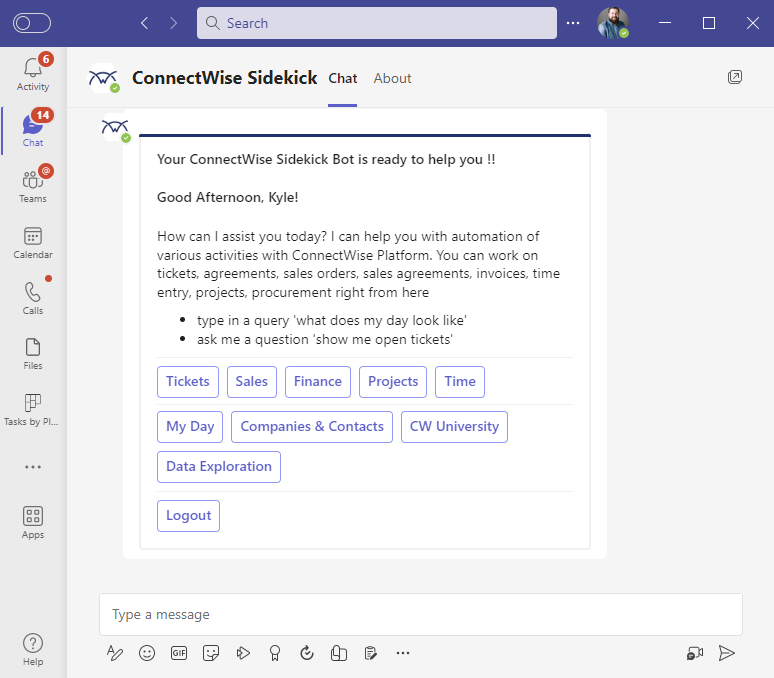This screenshot has height=678, width=774.
Task: Open Calls in the sidebar
Action: pyautogui.click(x=33, y=298)
